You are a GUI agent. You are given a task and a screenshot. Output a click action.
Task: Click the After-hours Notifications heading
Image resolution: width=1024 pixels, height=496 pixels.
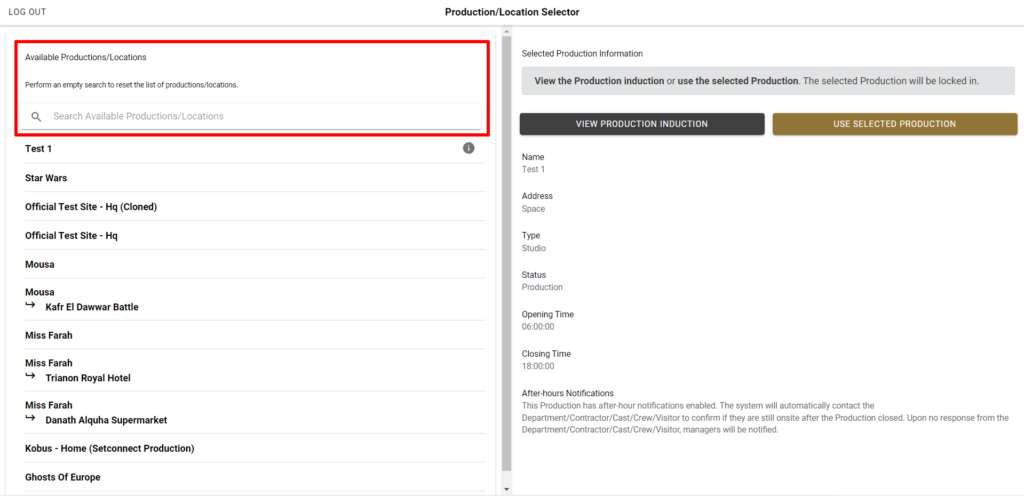(568, 393)
